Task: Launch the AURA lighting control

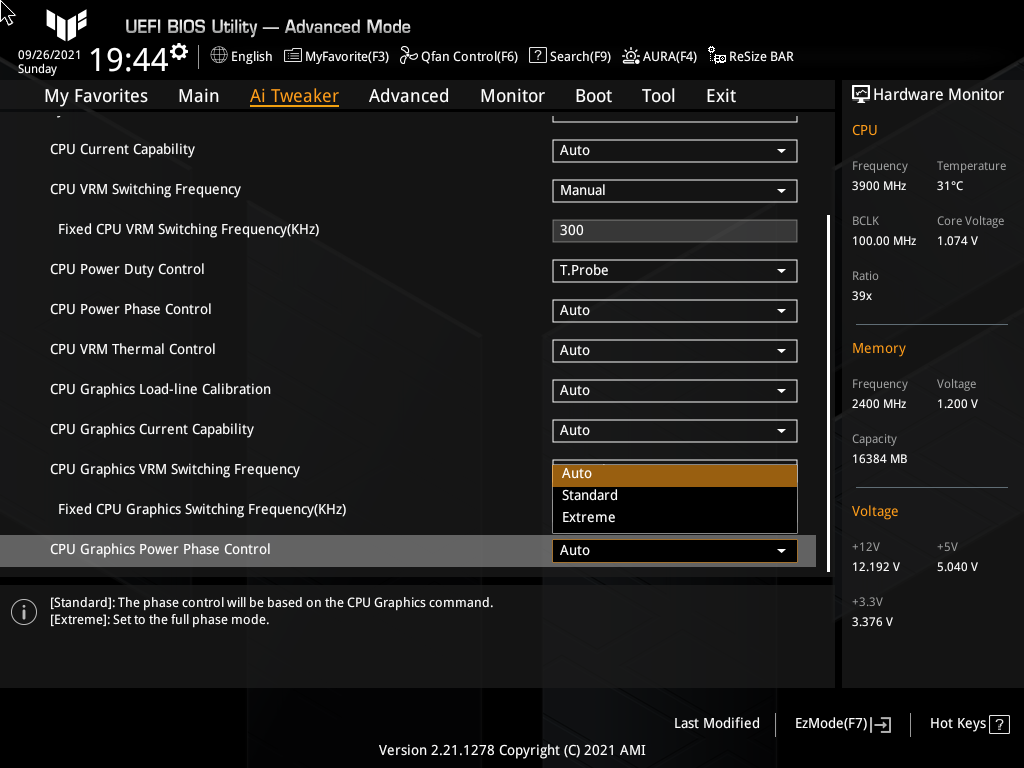Action: (x=659, y=56)
